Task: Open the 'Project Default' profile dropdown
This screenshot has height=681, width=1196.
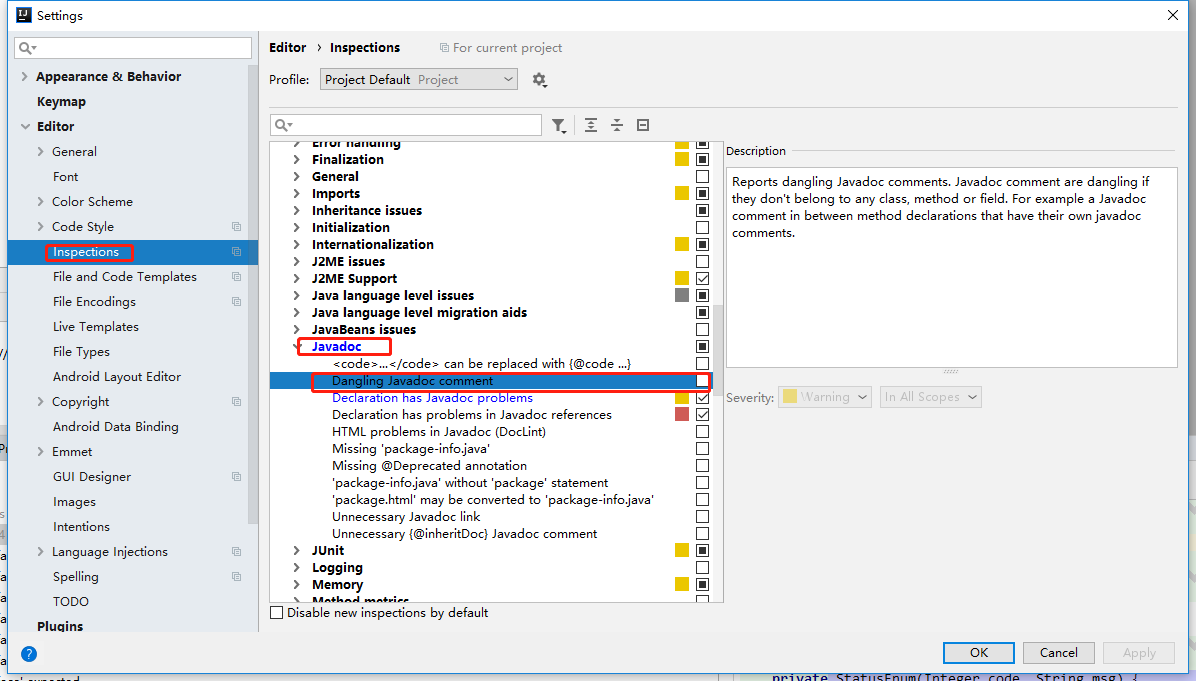Action: pyautogui.click(x=418, y=79)
